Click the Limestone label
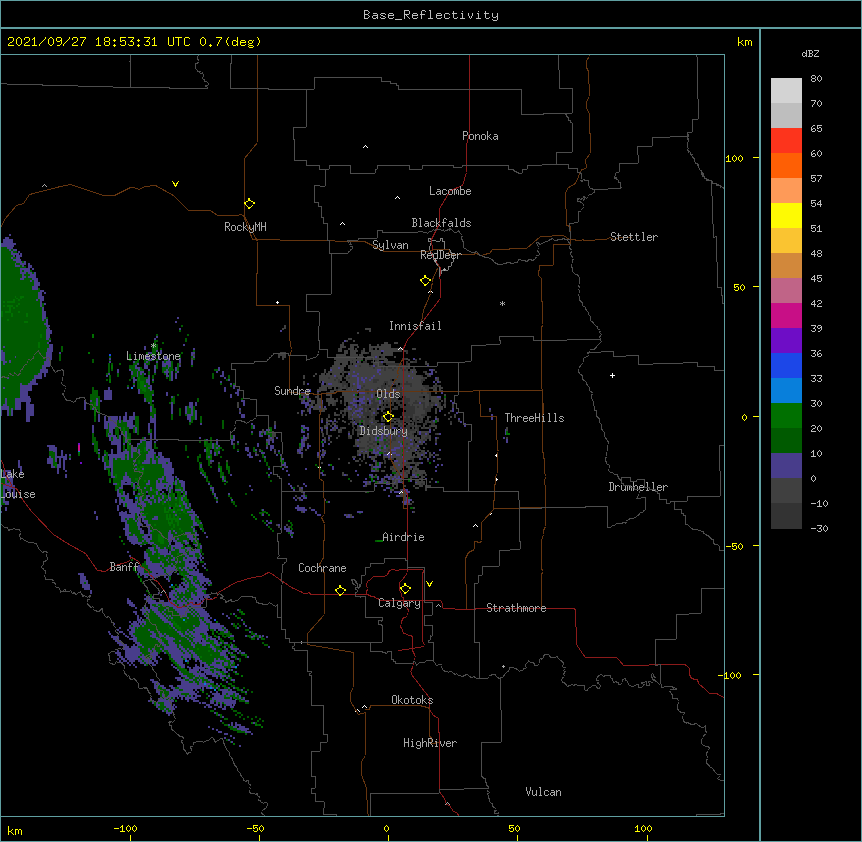Screen dimensions: 862x842 pyautogui.click(x=153, y=356)
